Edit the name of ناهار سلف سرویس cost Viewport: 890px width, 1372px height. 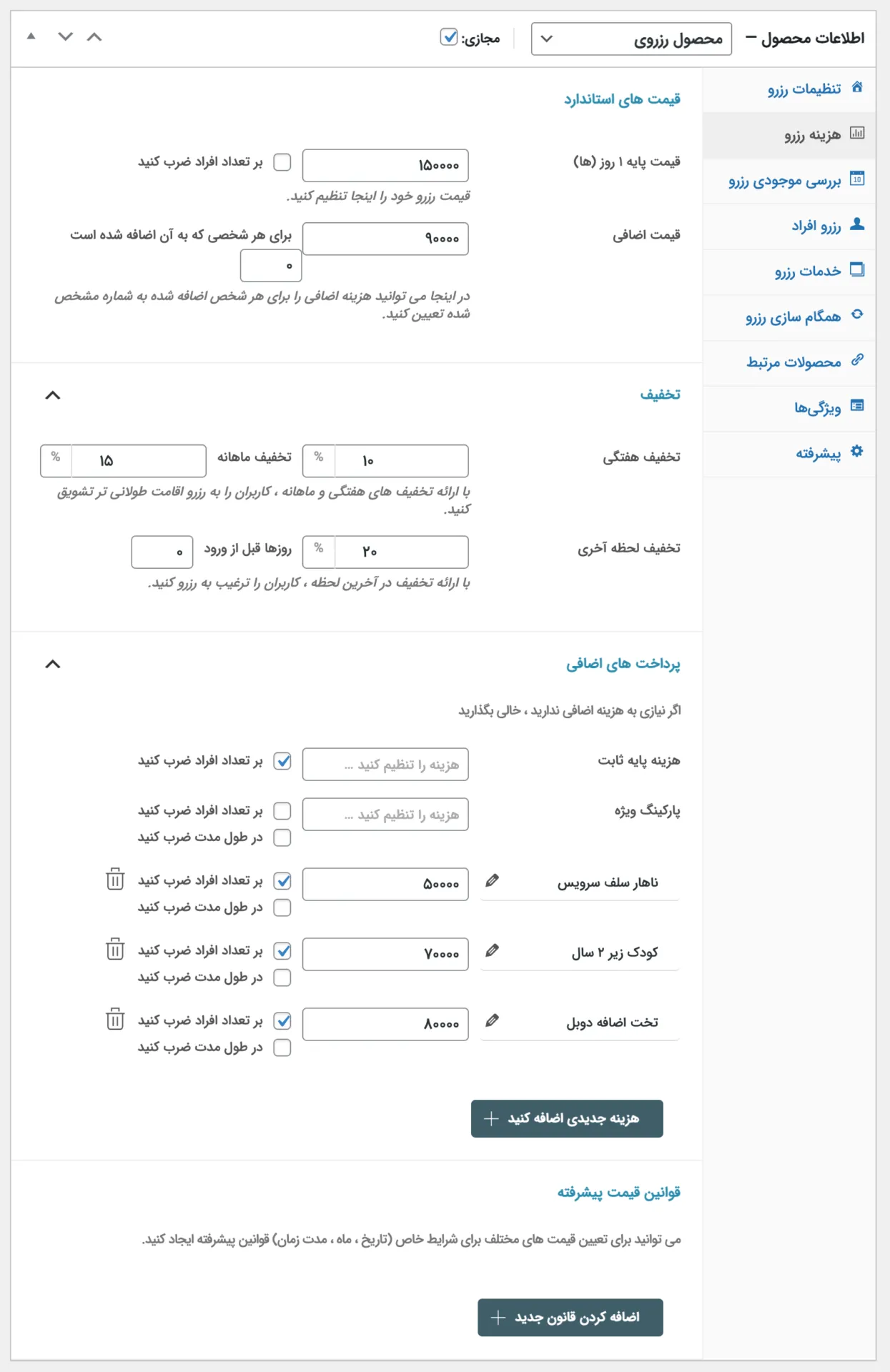click(x=492, y=881)
